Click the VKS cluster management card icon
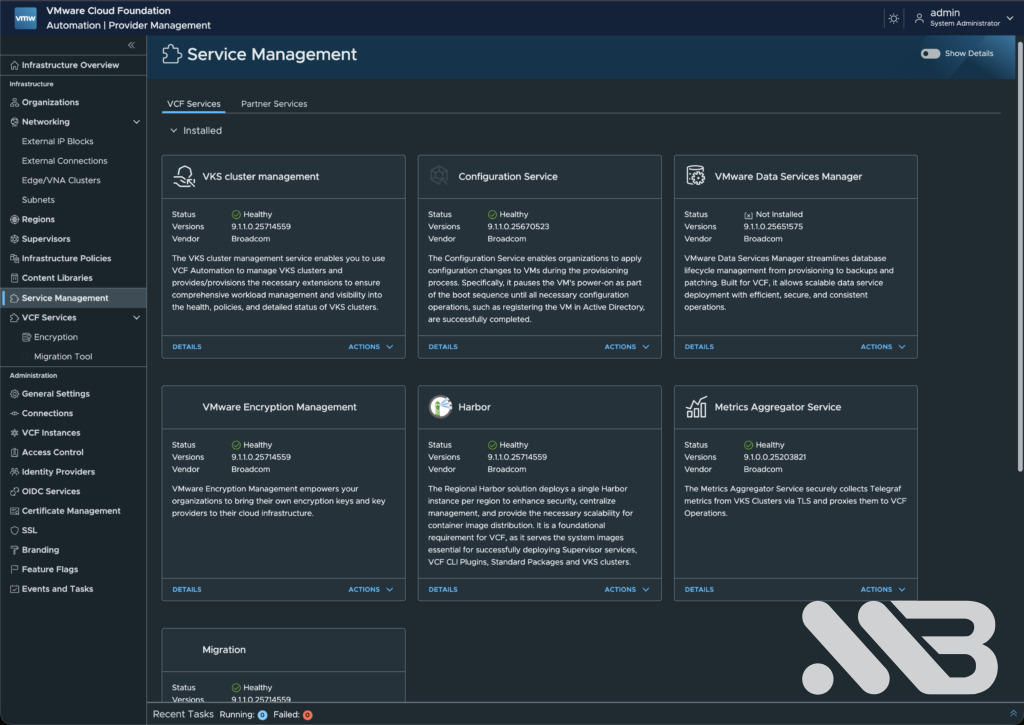 184,176
